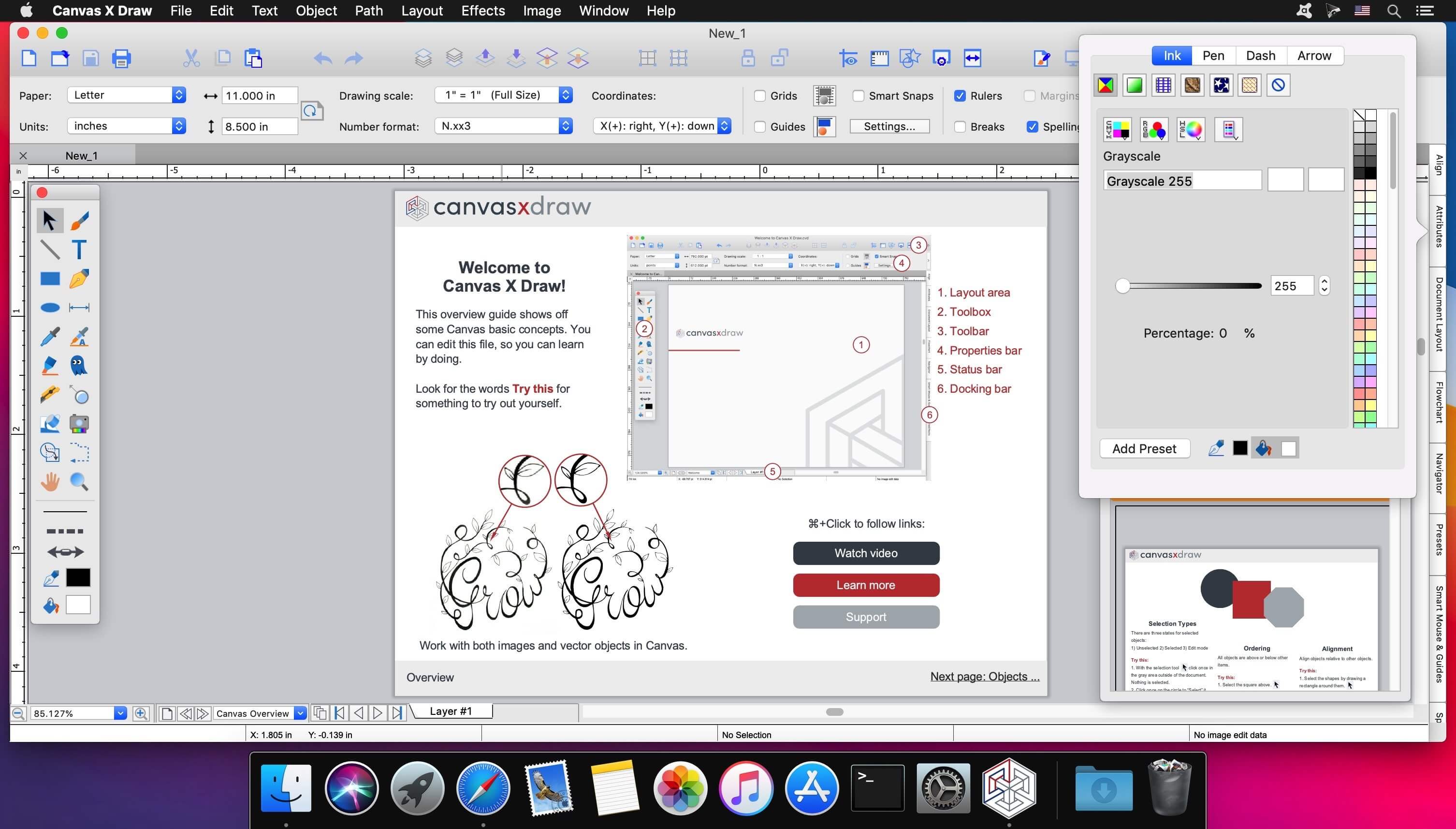Click the Add Preset button
This screenshot has width=1456, height=829.
1144,449
